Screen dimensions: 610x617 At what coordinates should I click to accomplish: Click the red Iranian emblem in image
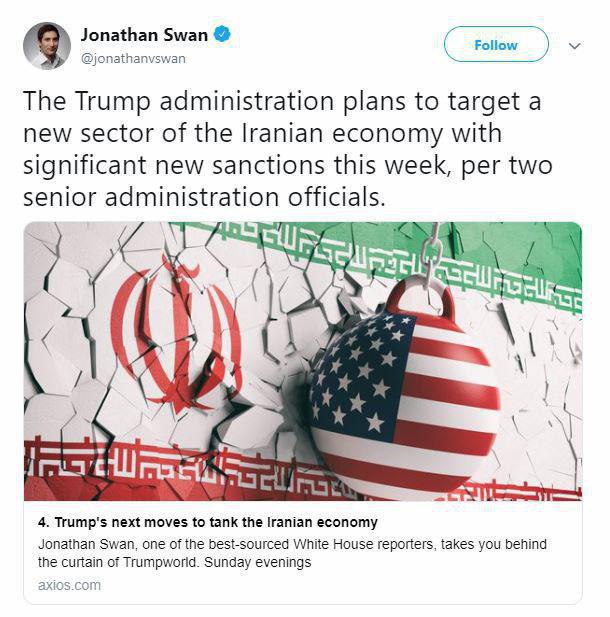[x=176, y=338]
